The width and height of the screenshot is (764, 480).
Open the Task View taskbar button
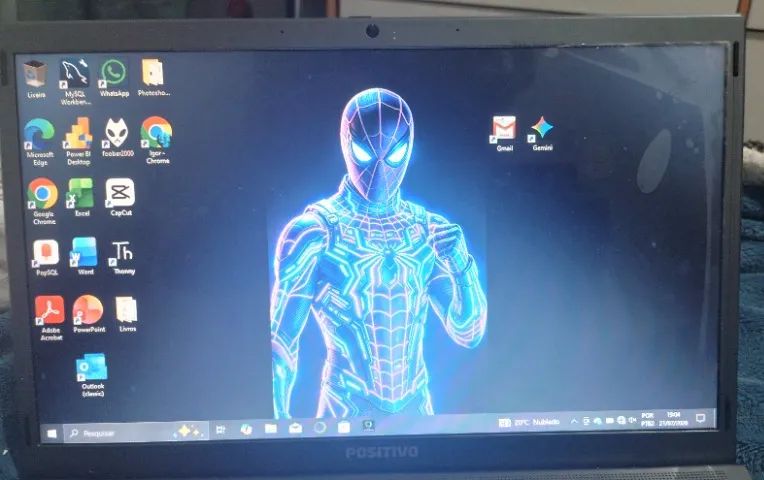coord(221,430)
